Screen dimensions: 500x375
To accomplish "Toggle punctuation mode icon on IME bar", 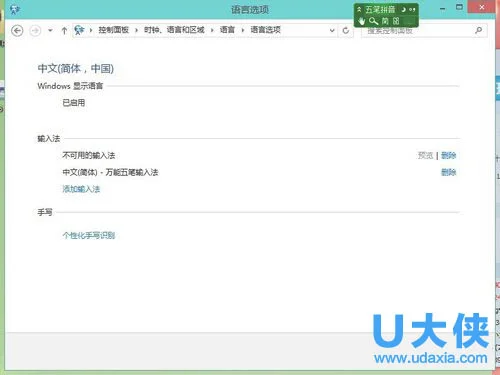I will point(413,10).
